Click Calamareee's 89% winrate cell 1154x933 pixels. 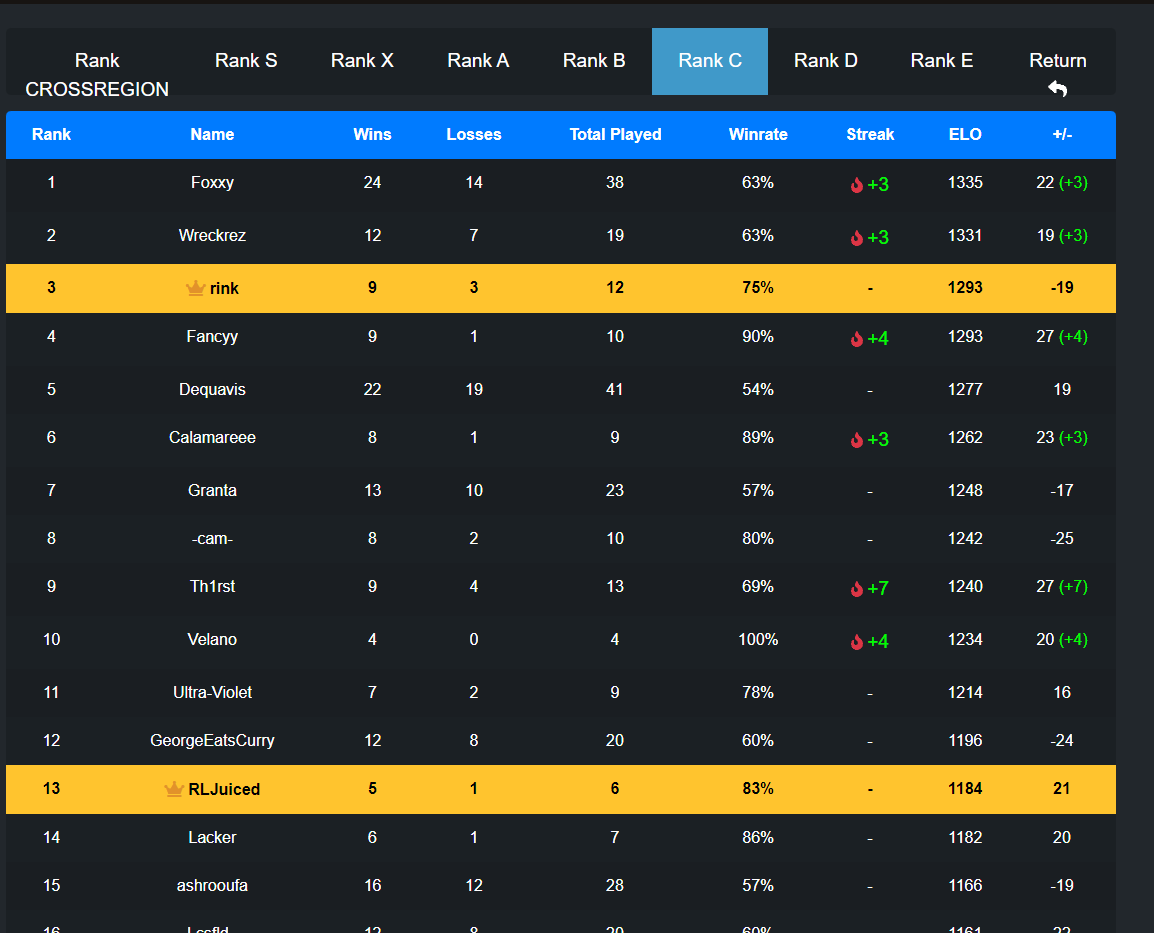(758, 437)
